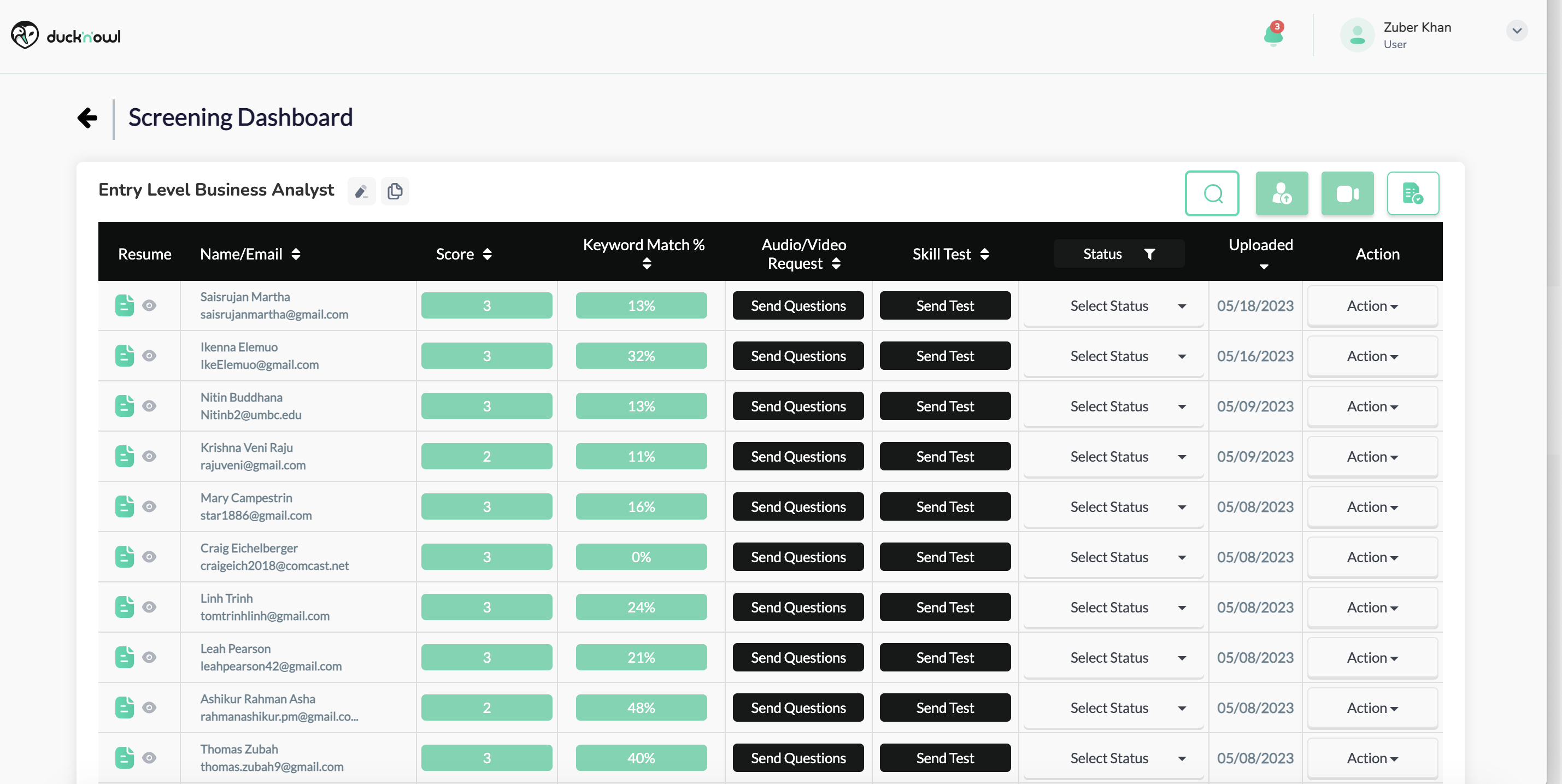Click the green video camera icon

[x=1347, y=193]
